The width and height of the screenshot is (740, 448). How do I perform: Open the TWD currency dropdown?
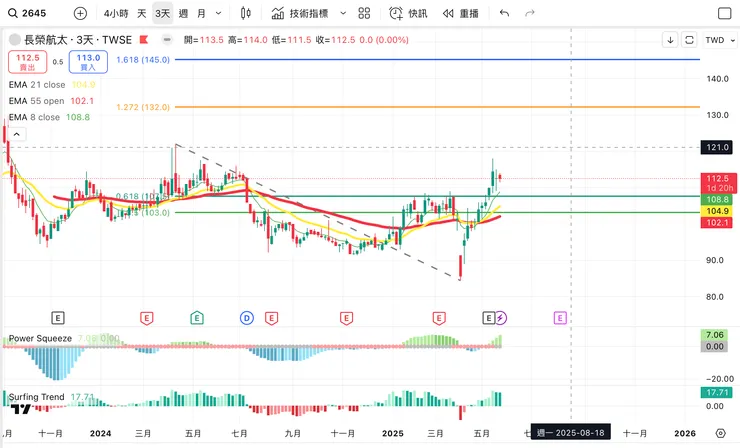click(x=720, y=40)
